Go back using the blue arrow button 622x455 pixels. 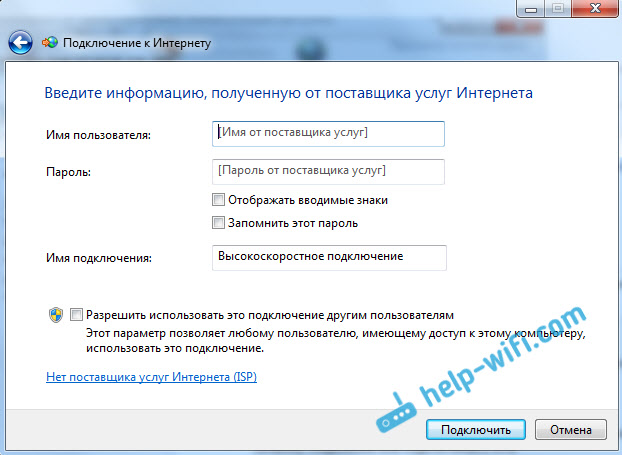[20, 42]
